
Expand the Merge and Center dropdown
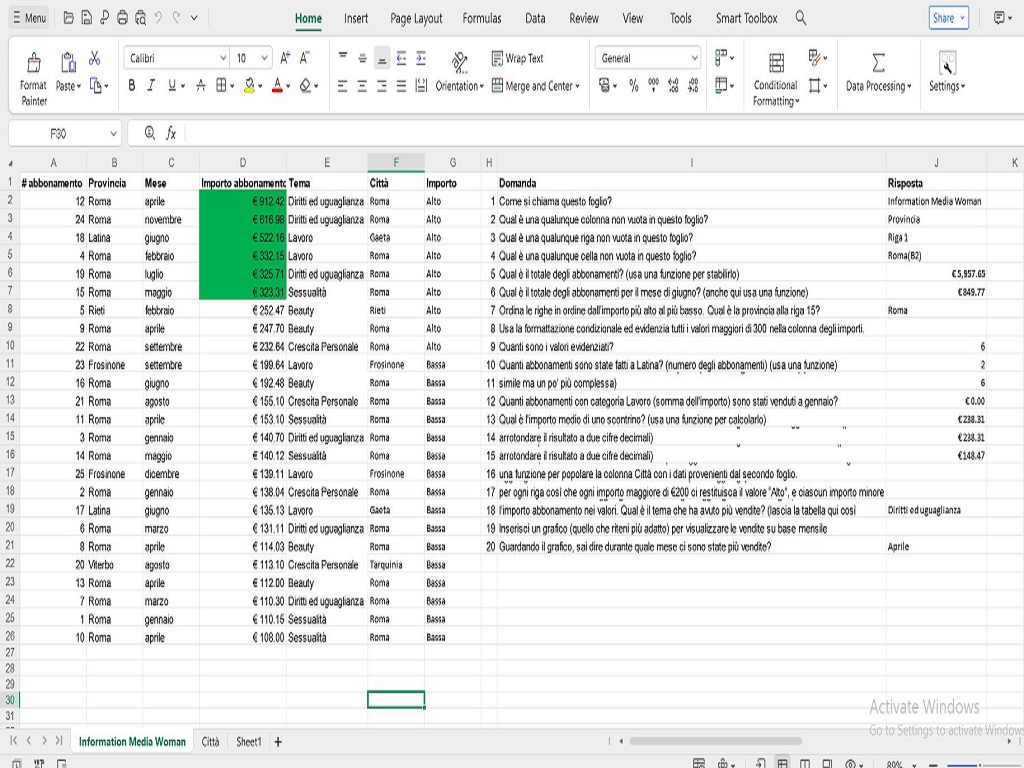[577, 86]
